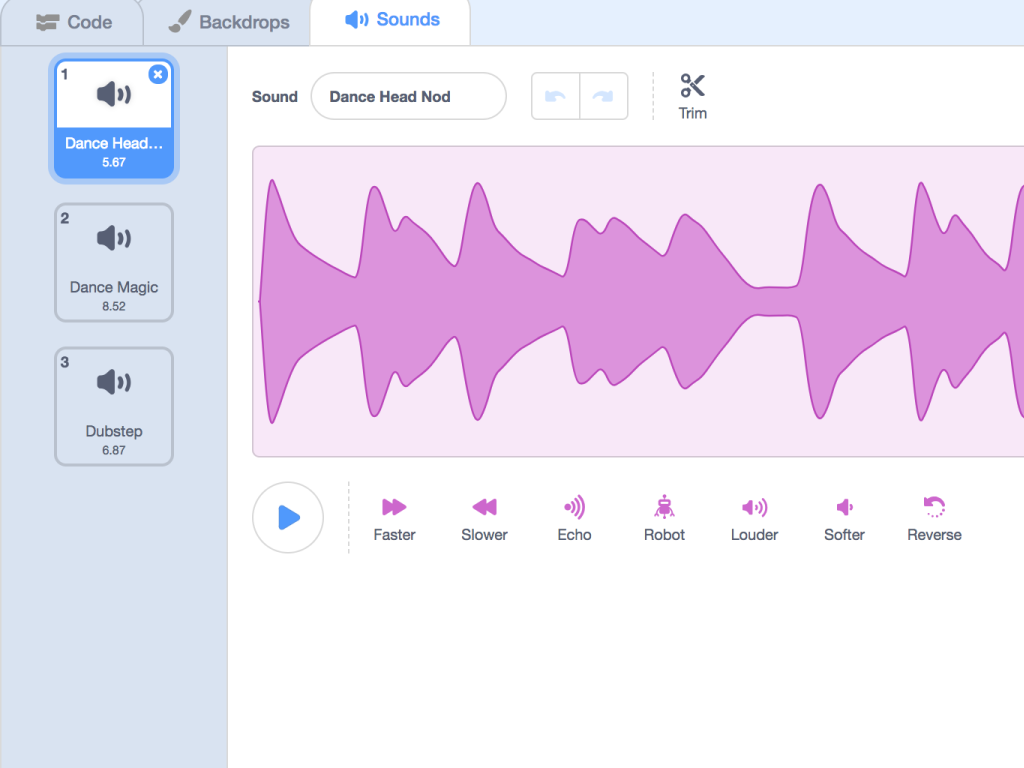The height and width of the screenshot is (768, 1024).
Task: Click the Dubstep duration 6.87
Action: 114,450
